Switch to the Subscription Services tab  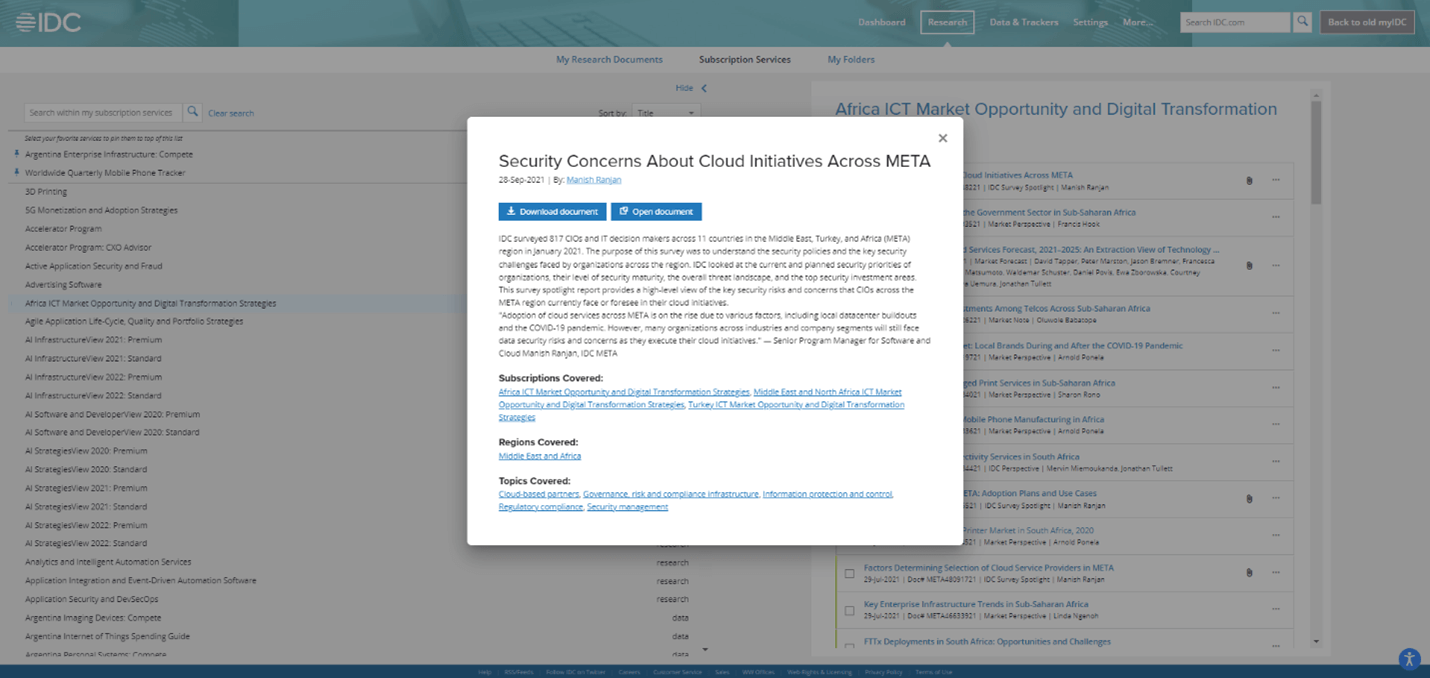pyautogui.click(x=745, y=59)
